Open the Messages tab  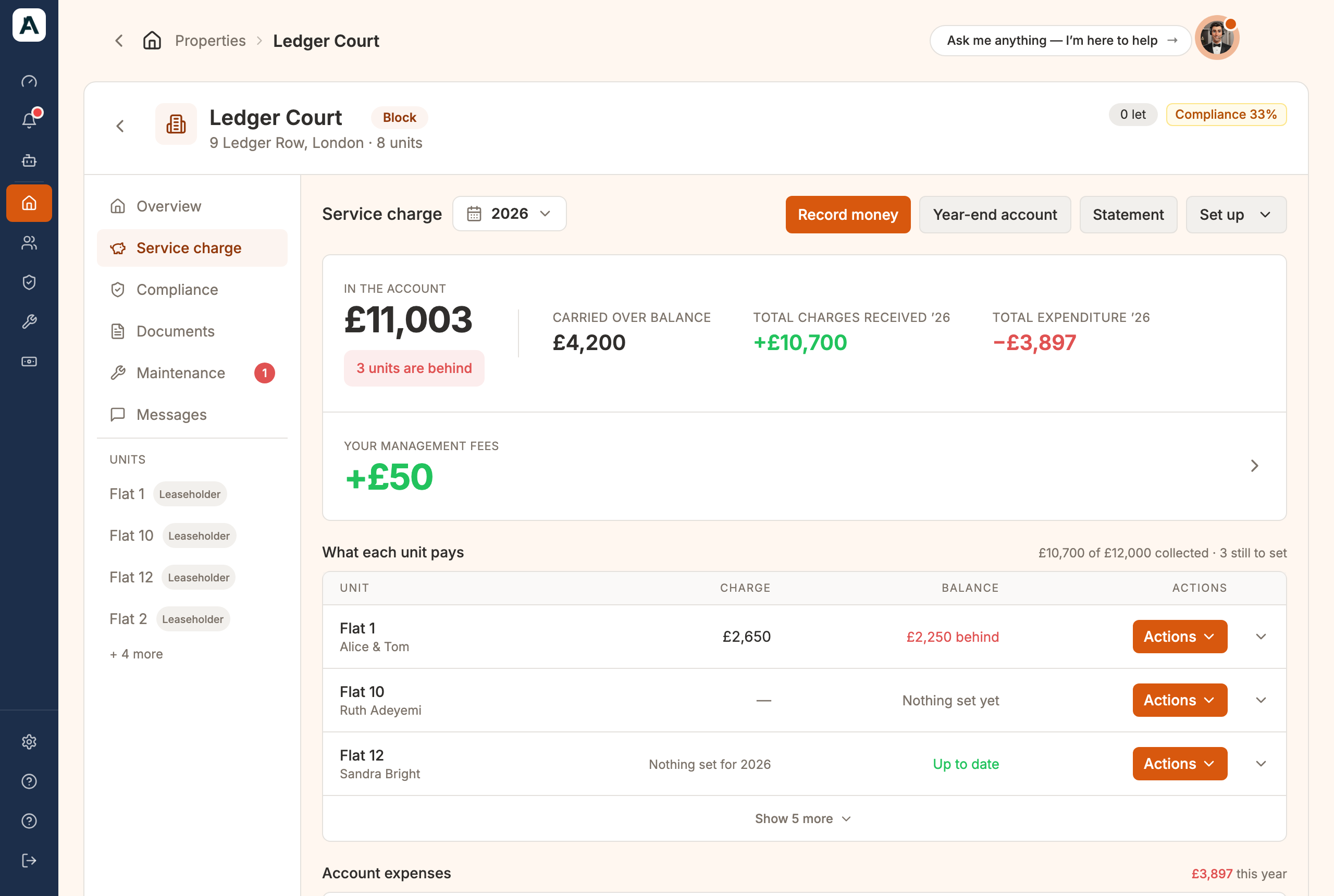coord(192,415)
